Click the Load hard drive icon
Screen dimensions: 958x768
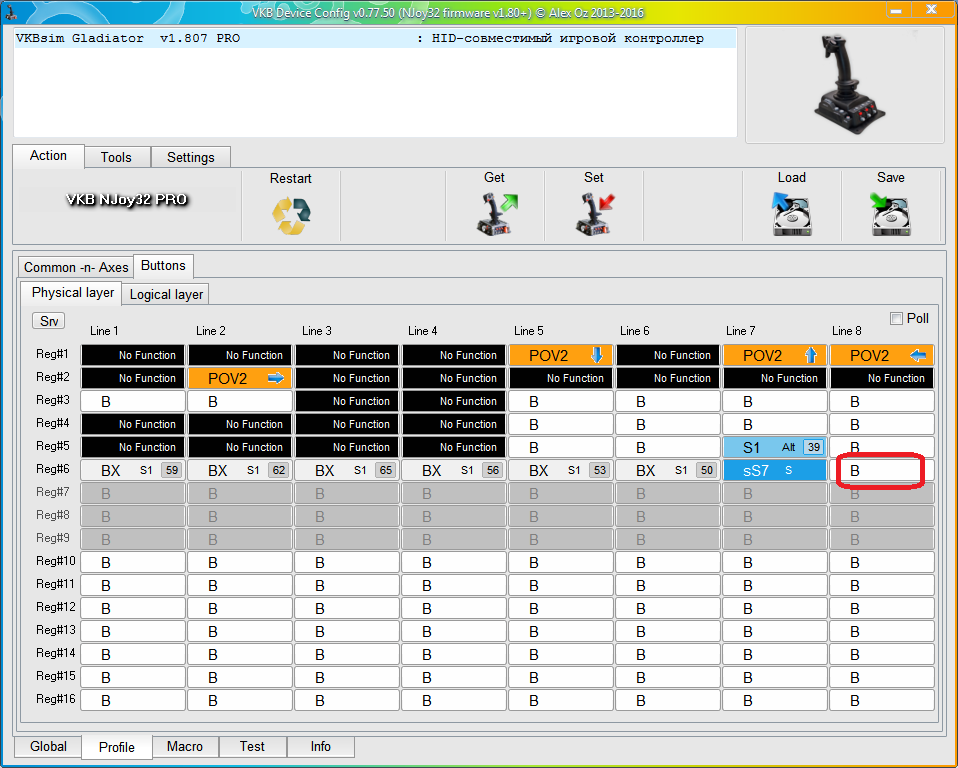click(791, 214)
